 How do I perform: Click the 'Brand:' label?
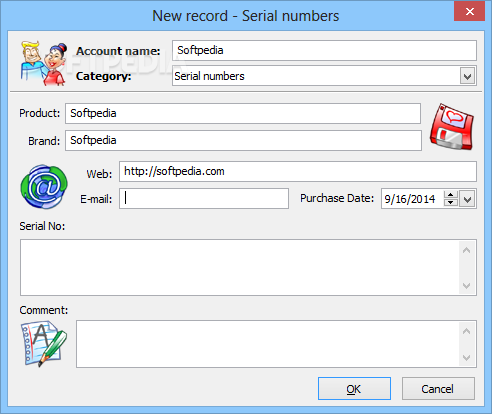[x=44, y=141]
